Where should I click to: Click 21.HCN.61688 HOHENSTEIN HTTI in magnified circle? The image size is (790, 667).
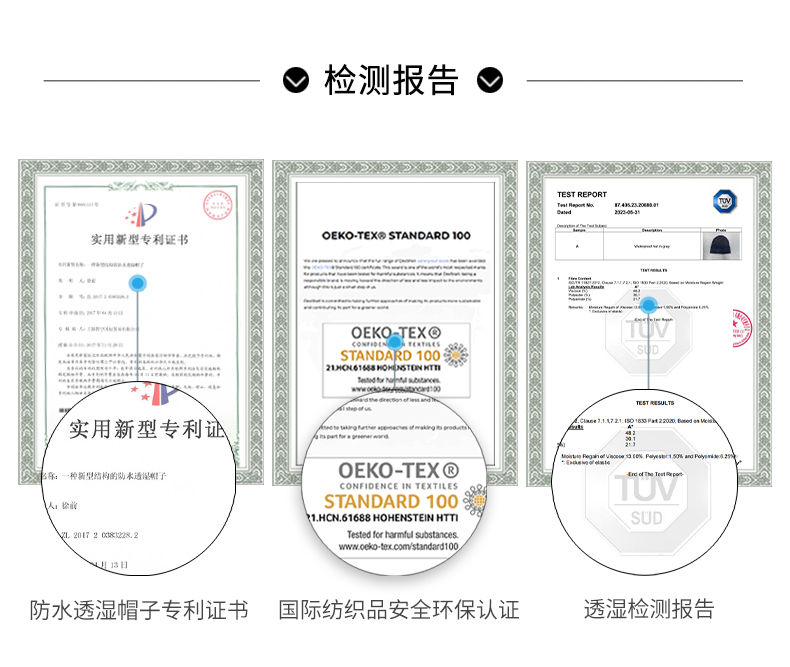(x=382, y=518)
